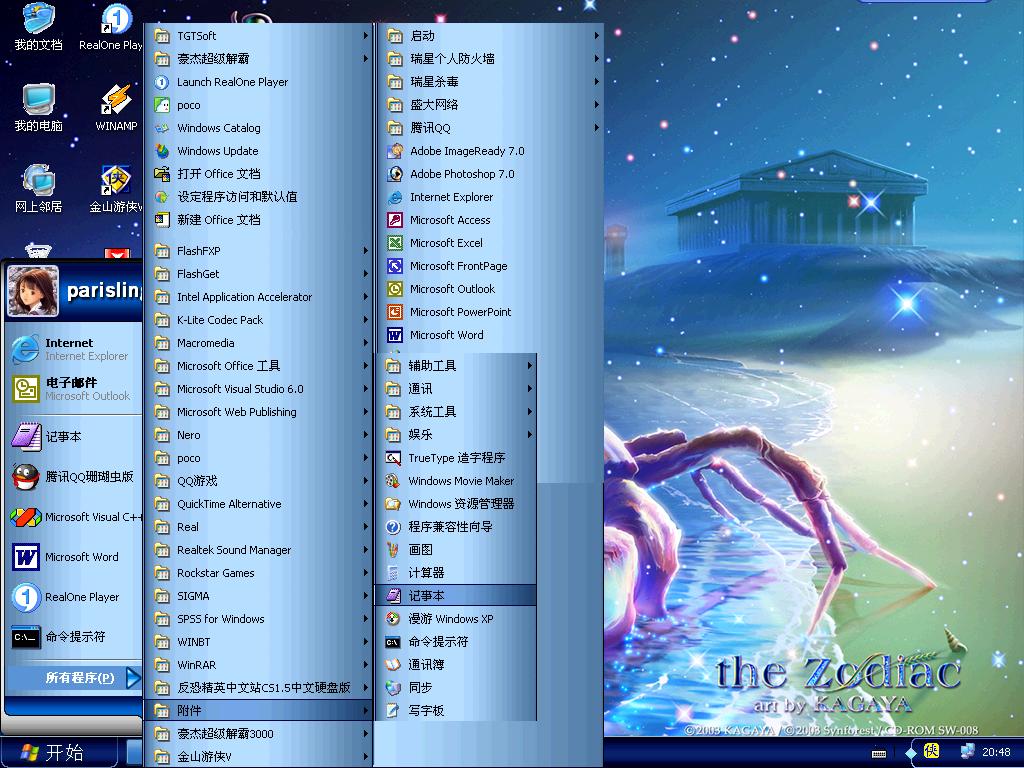Image resolution: width=1024 pixels, height=768 pixels.
Task: Click the Microsoft FrontPage icon
Action: pyautogui.click(x=394, y=266)
